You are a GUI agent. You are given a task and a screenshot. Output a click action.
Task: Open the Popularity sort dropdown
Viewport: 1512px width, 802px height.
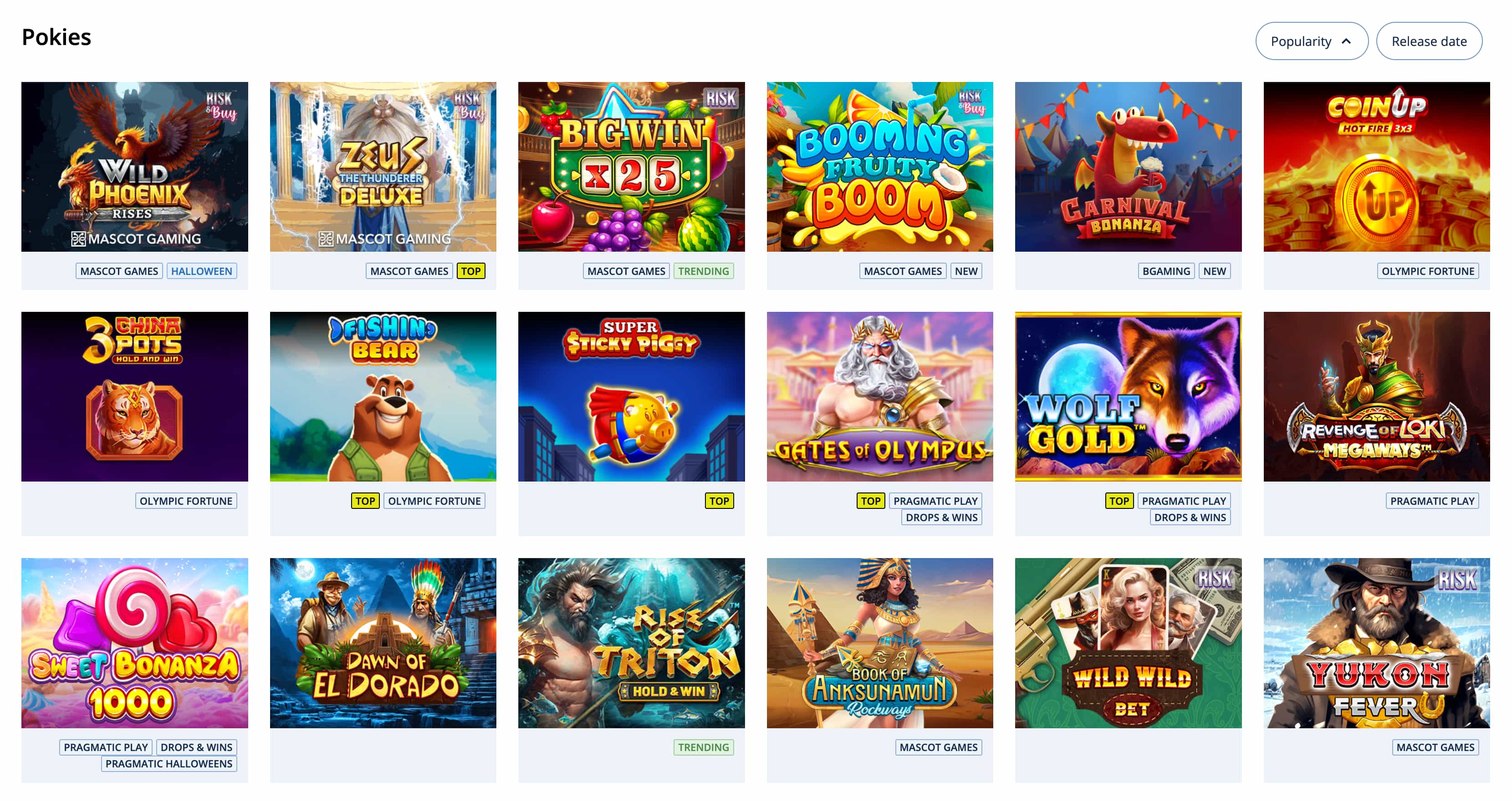pos(1311,41)
